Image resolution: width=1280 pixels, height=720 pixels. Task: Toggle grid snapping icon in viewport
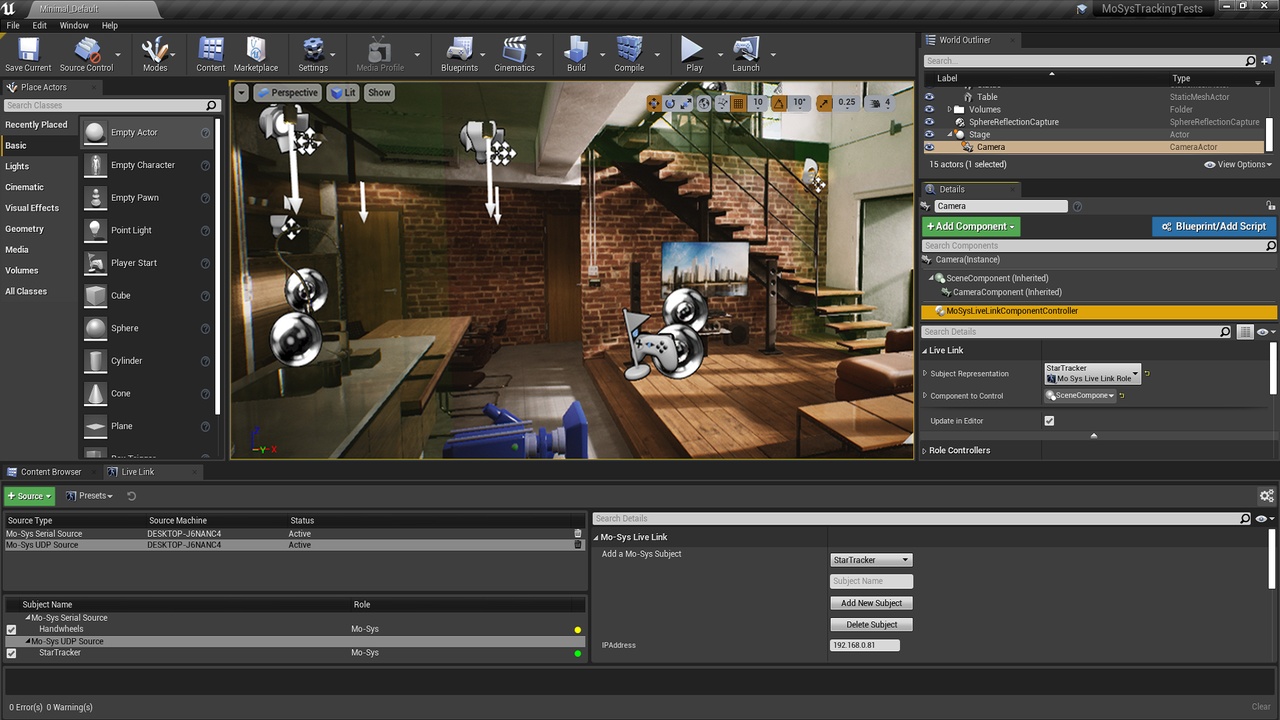pyautogui.click(x=740, y=103)
